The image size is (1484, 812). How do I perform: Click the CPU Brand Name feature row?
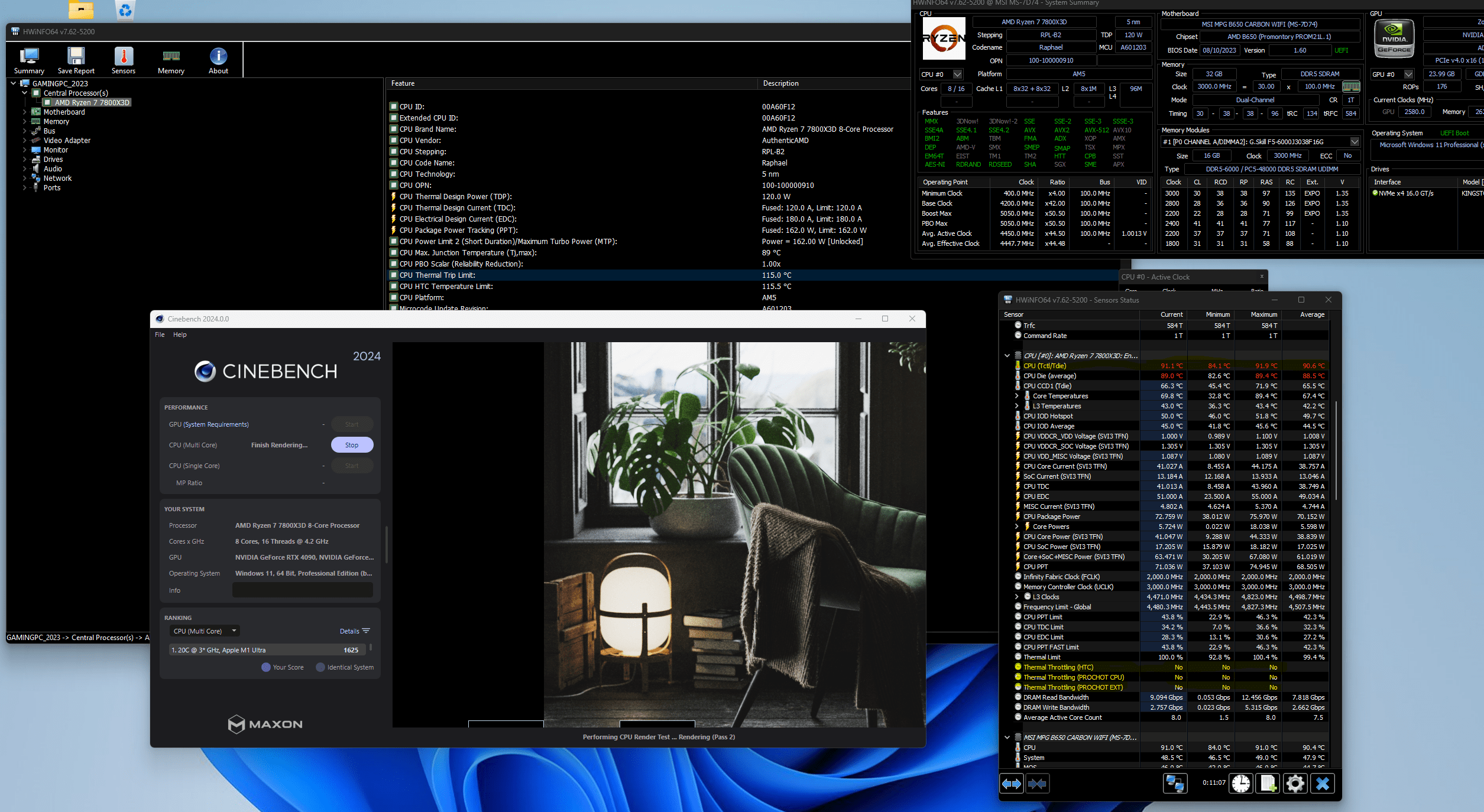pyautogui.click(x=647, y=129)
